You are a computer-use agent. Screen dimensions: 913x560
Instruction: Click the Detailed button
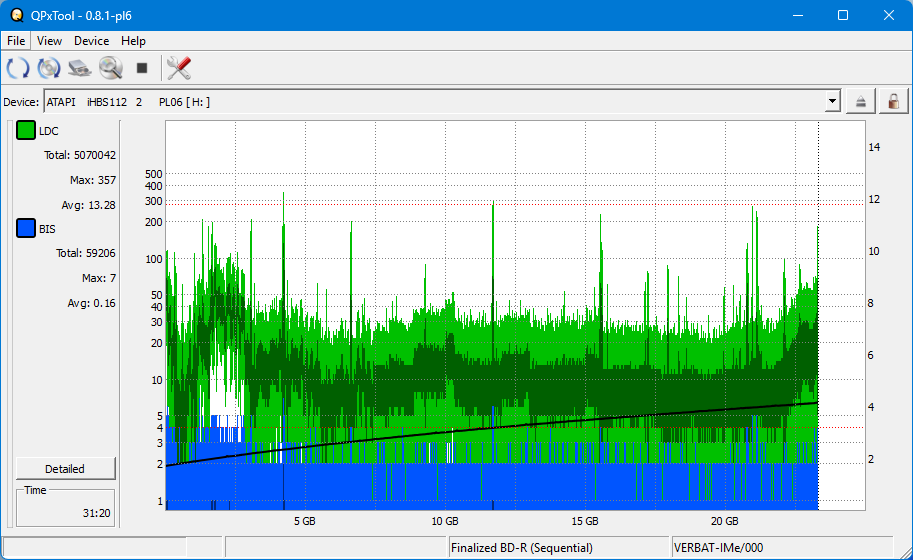pyautogui.click(x=65, y=469)
